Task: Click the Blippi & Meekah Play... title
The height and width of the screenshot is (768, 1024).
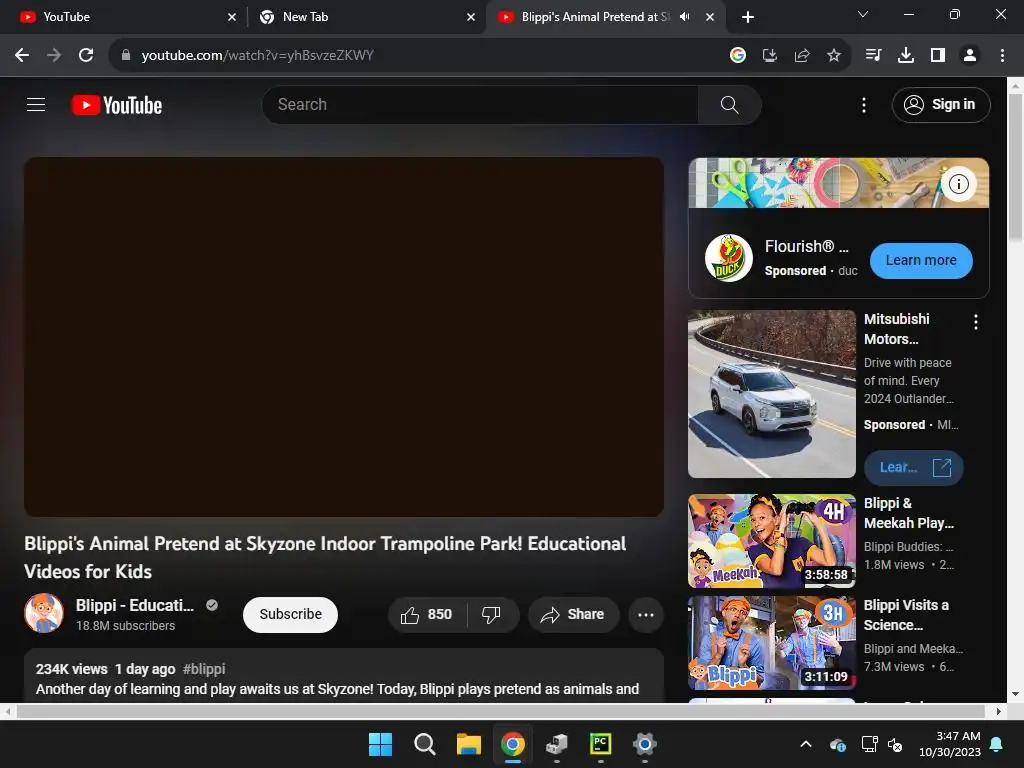Action: (908, 513)
